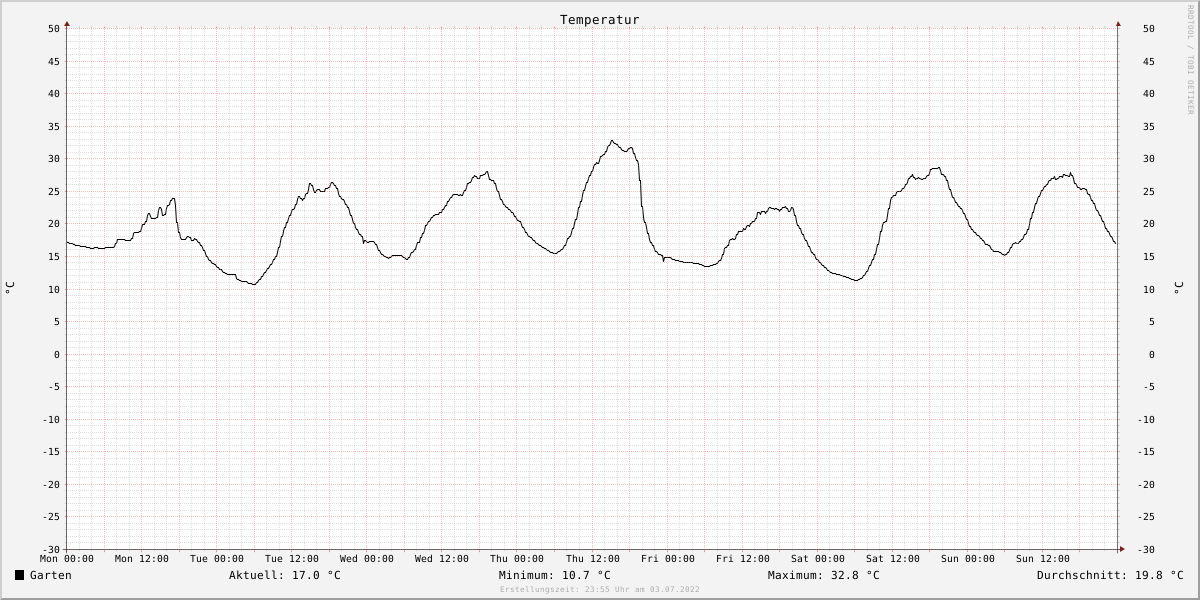Click x-axis label 'Mon 12:00'
Viewport: 1200px width, 600px height.
click(x=142, y=559)
